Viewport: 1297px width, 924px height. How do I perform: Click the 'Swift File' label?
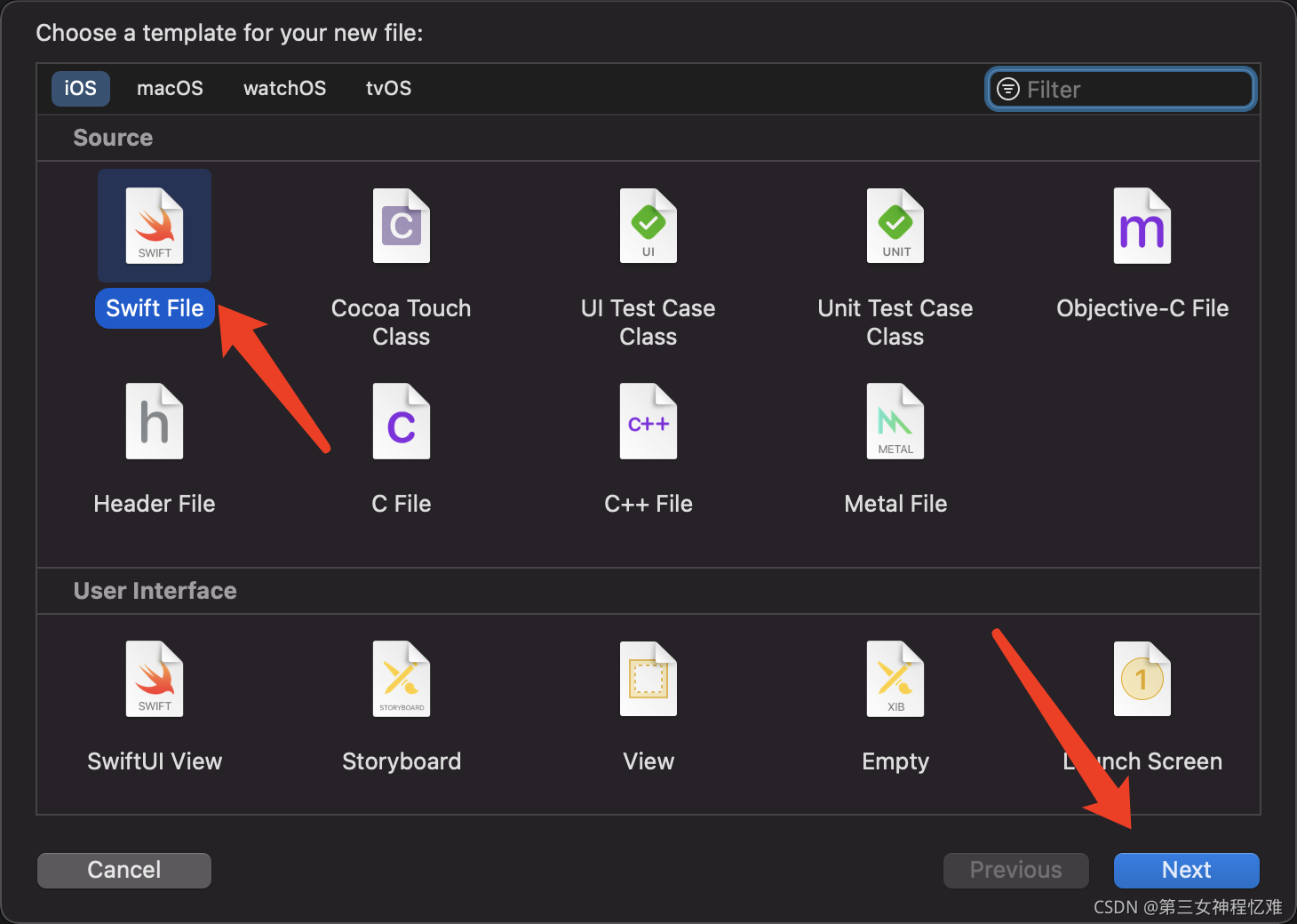(155, 308)
